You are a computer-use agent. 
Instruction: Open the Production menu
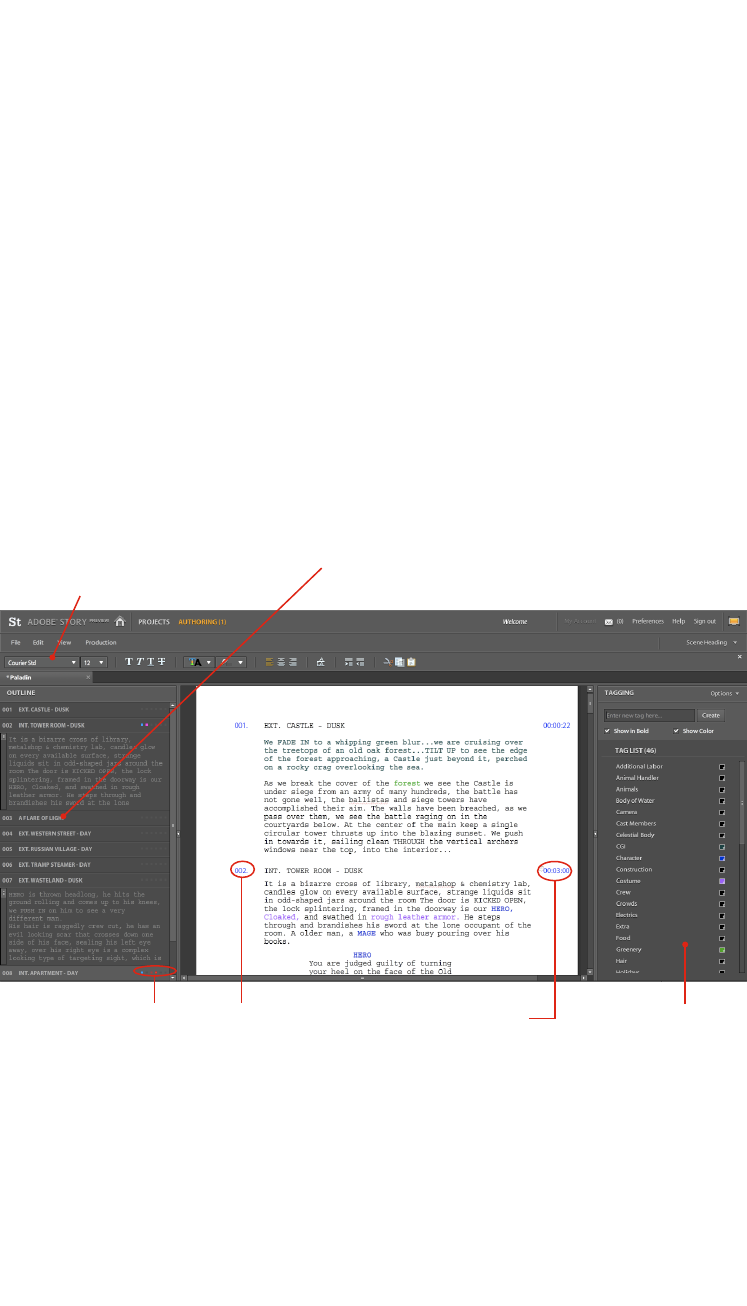(101, 642)
